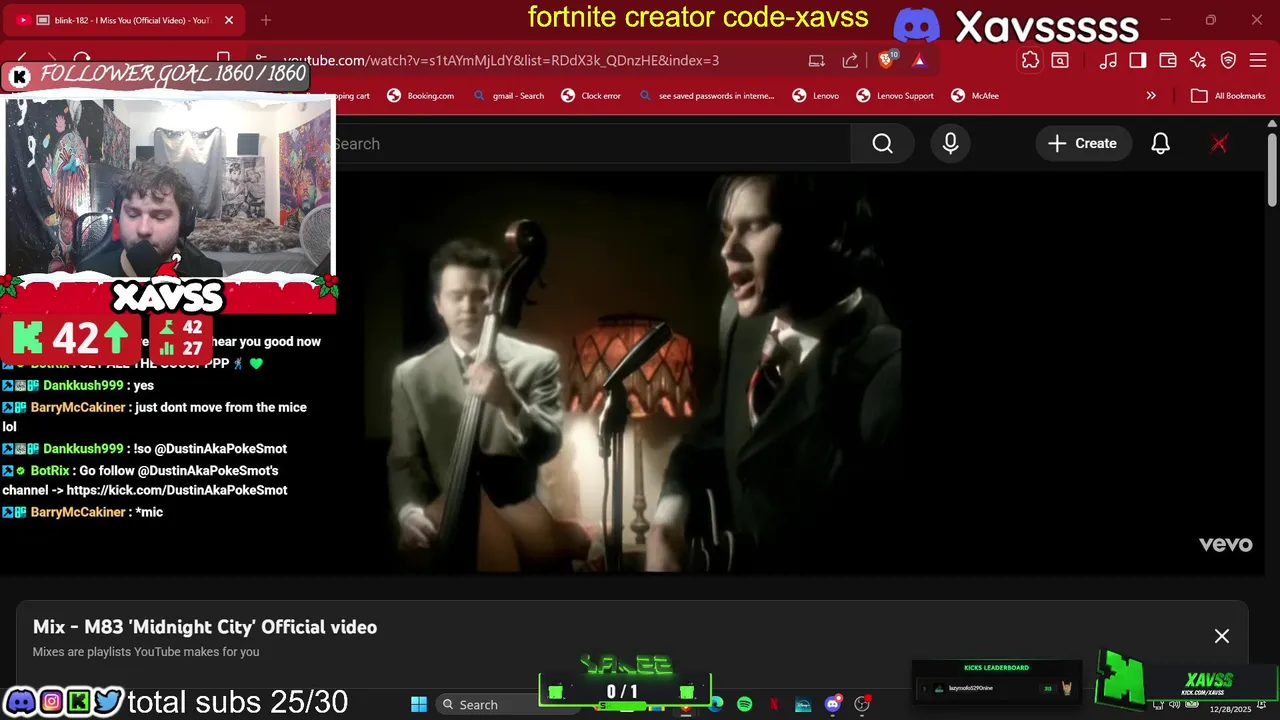Image resolution: width=1280 pixels, height=720 pixels.
Task: Open the Clock error bookmark
Action: tap(591, 96)
